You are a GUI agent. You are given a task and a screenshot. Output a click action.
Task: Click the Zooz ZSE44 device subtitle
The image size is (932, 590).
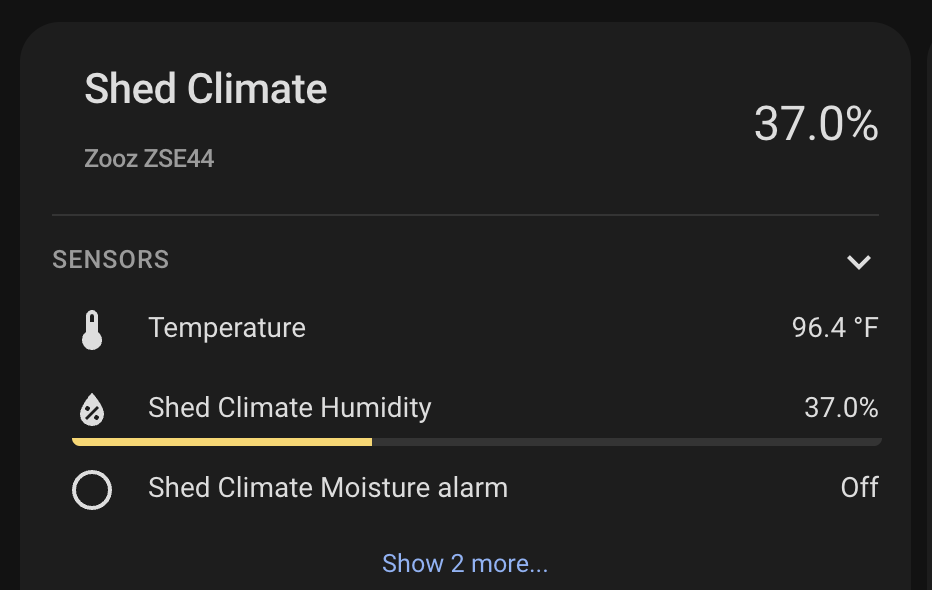pos(149,159)
